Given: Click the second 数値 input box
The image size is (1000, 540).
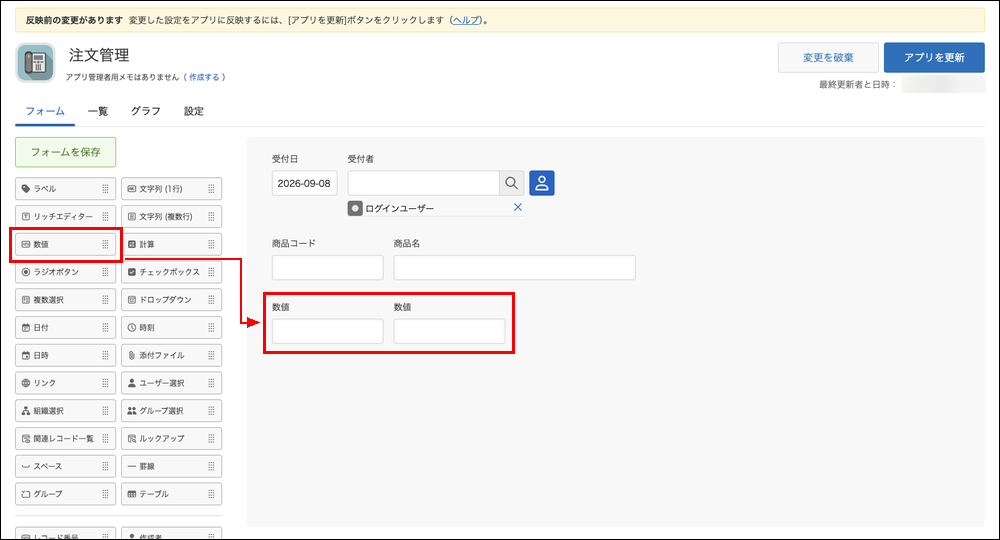Looking at the screenshot, I should pyautogui.click(x=450, y=332).
